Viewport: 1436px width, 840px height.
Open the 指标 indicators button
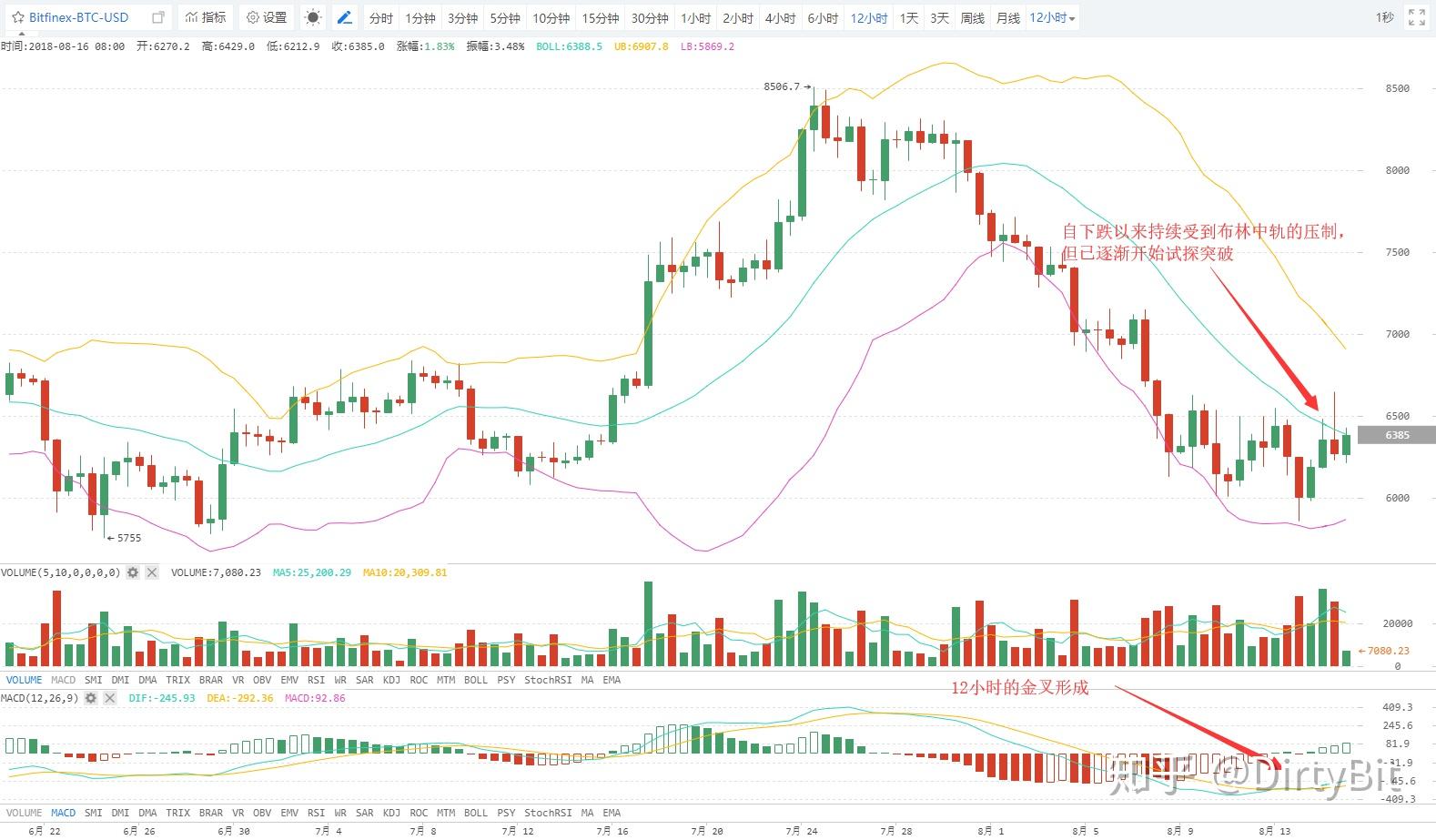pos(206,17)
